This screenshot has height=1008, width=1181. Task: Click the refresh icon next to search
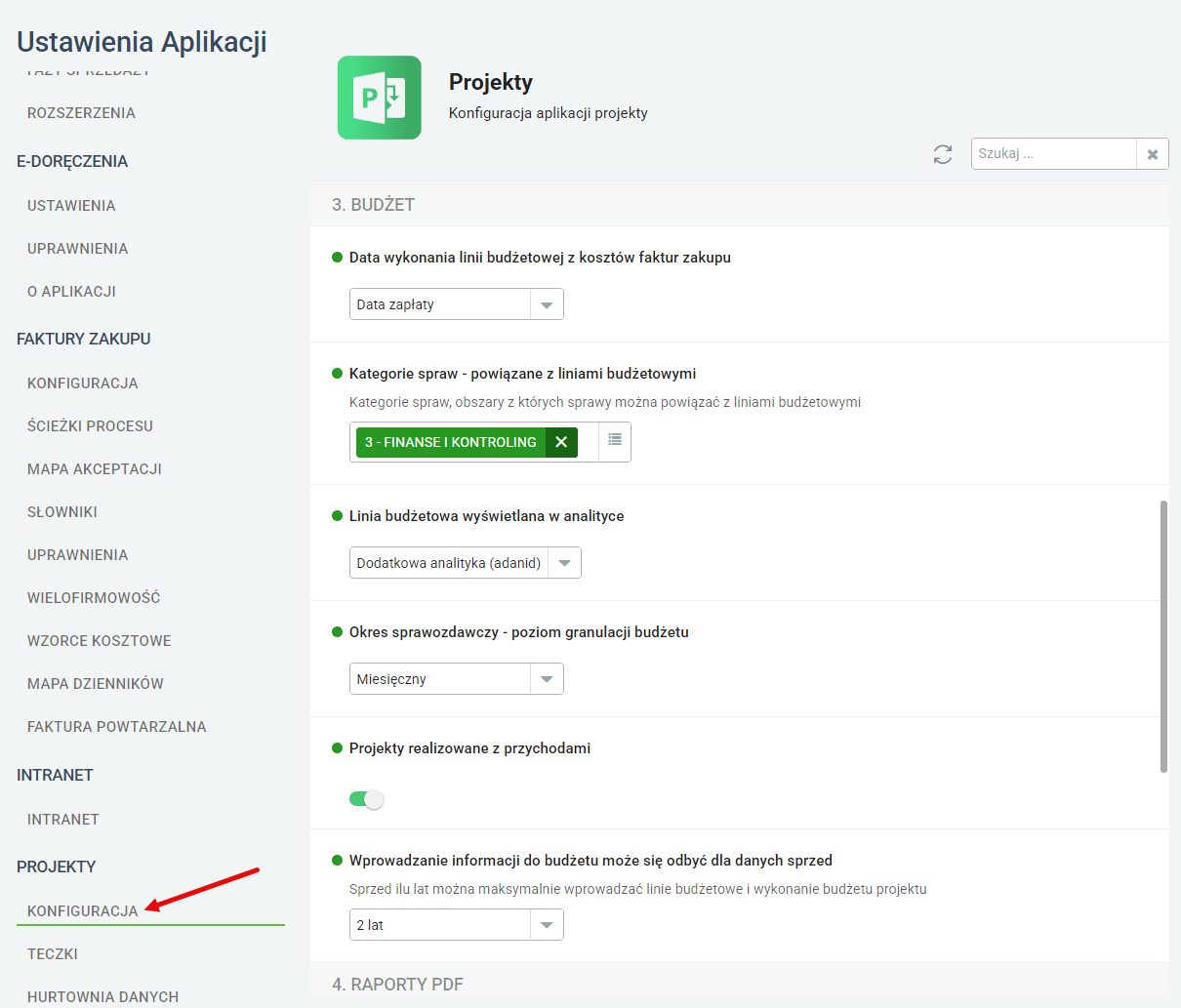pyautogui.click(x=942, y=154)
